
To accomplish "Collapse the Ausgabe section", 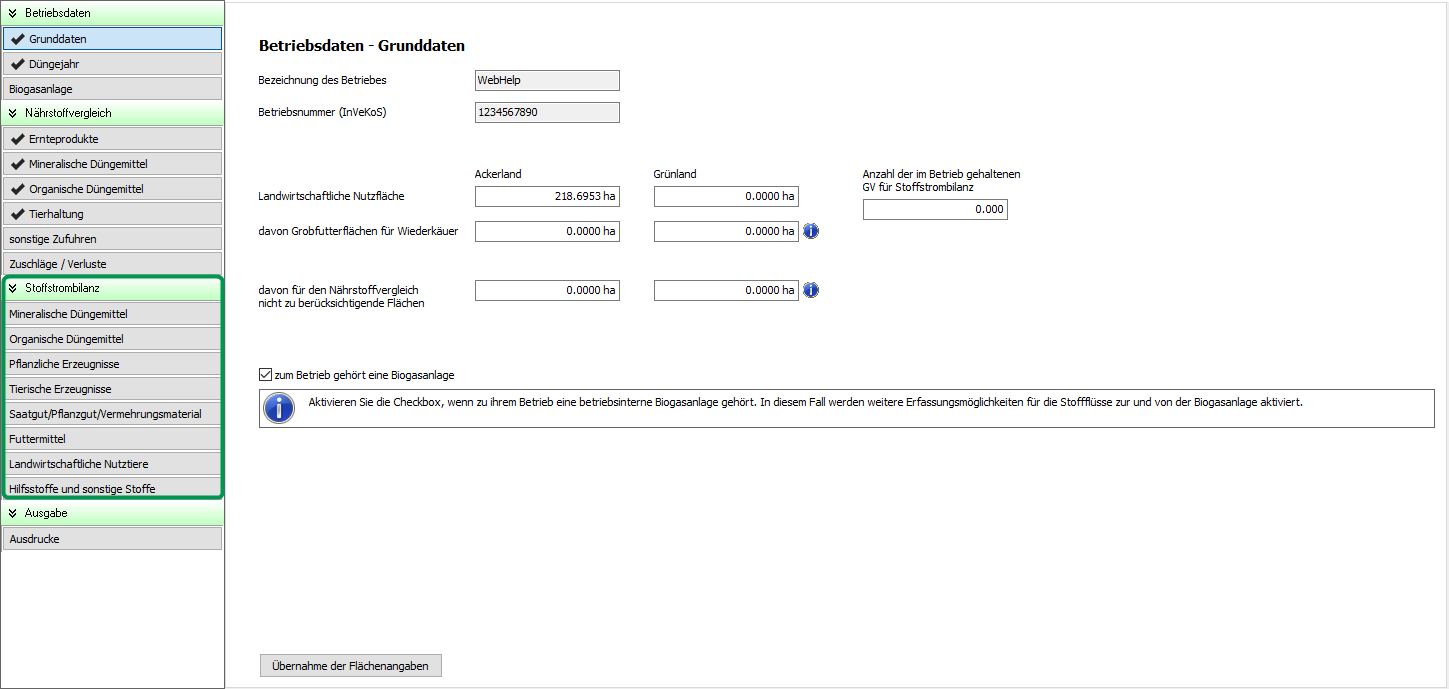I will point(13,513).
